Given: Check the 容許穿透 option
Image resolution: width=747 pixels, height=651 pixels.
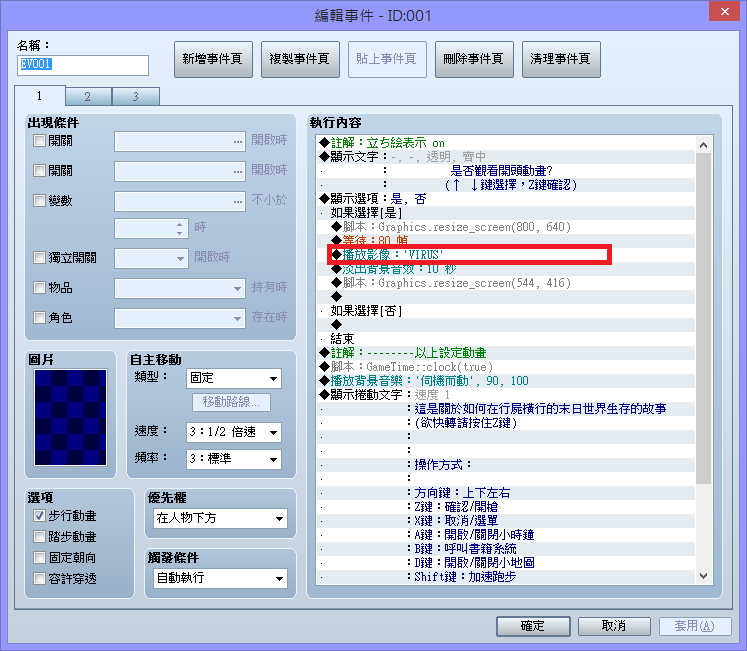Looking at the screenshot, I should coord(40,579).
